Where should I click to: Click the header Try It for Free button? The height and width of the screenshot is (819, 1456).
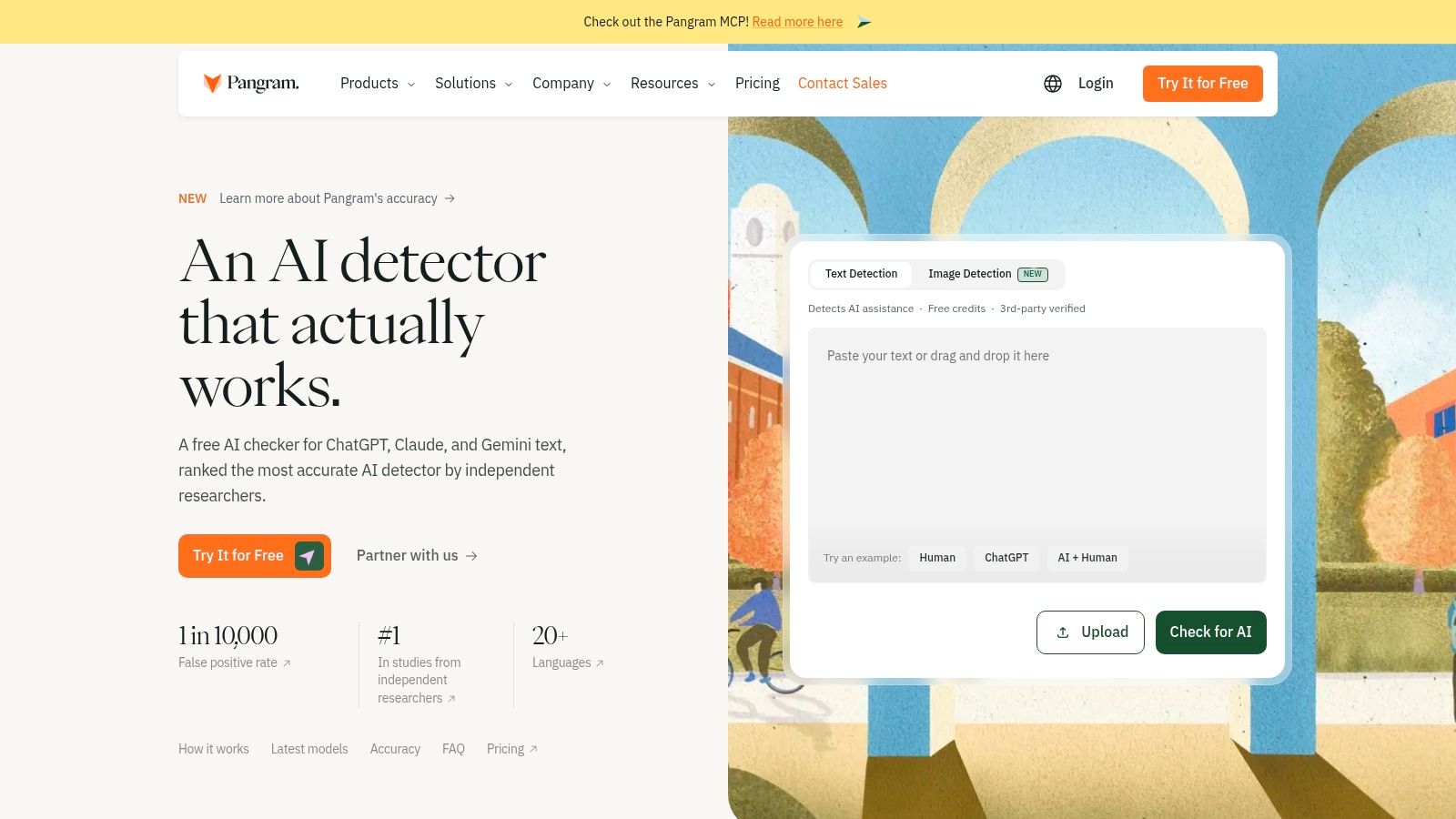click(1203, 84)
